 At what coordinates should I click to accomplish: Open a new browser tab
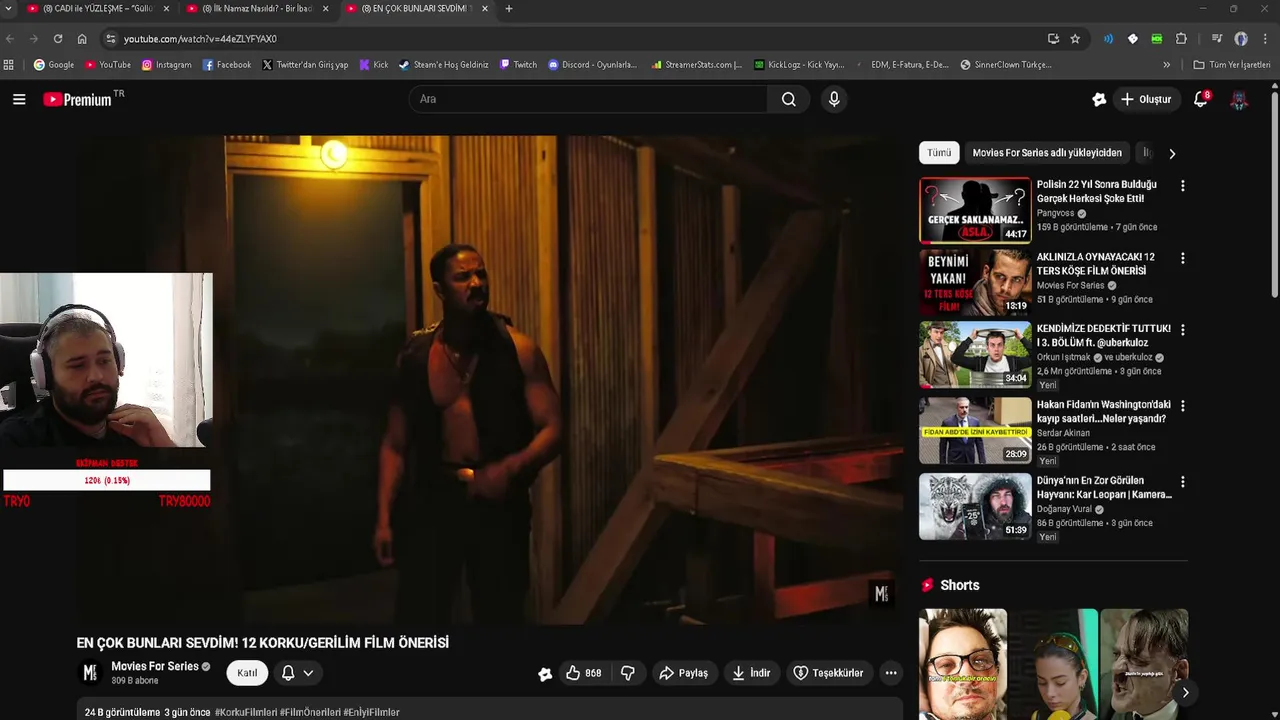(508, 9)
